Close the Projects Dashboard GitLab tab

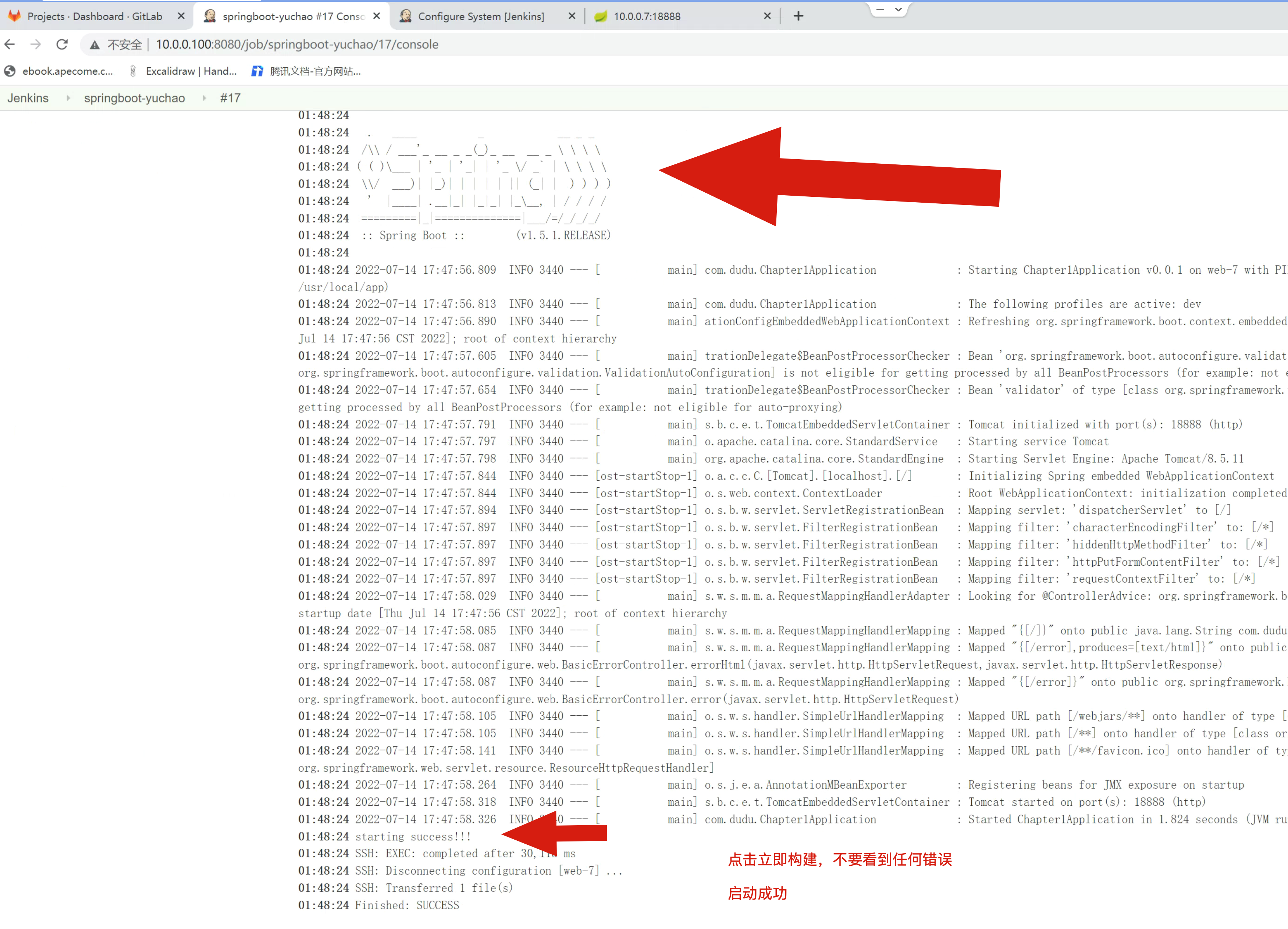181,16
